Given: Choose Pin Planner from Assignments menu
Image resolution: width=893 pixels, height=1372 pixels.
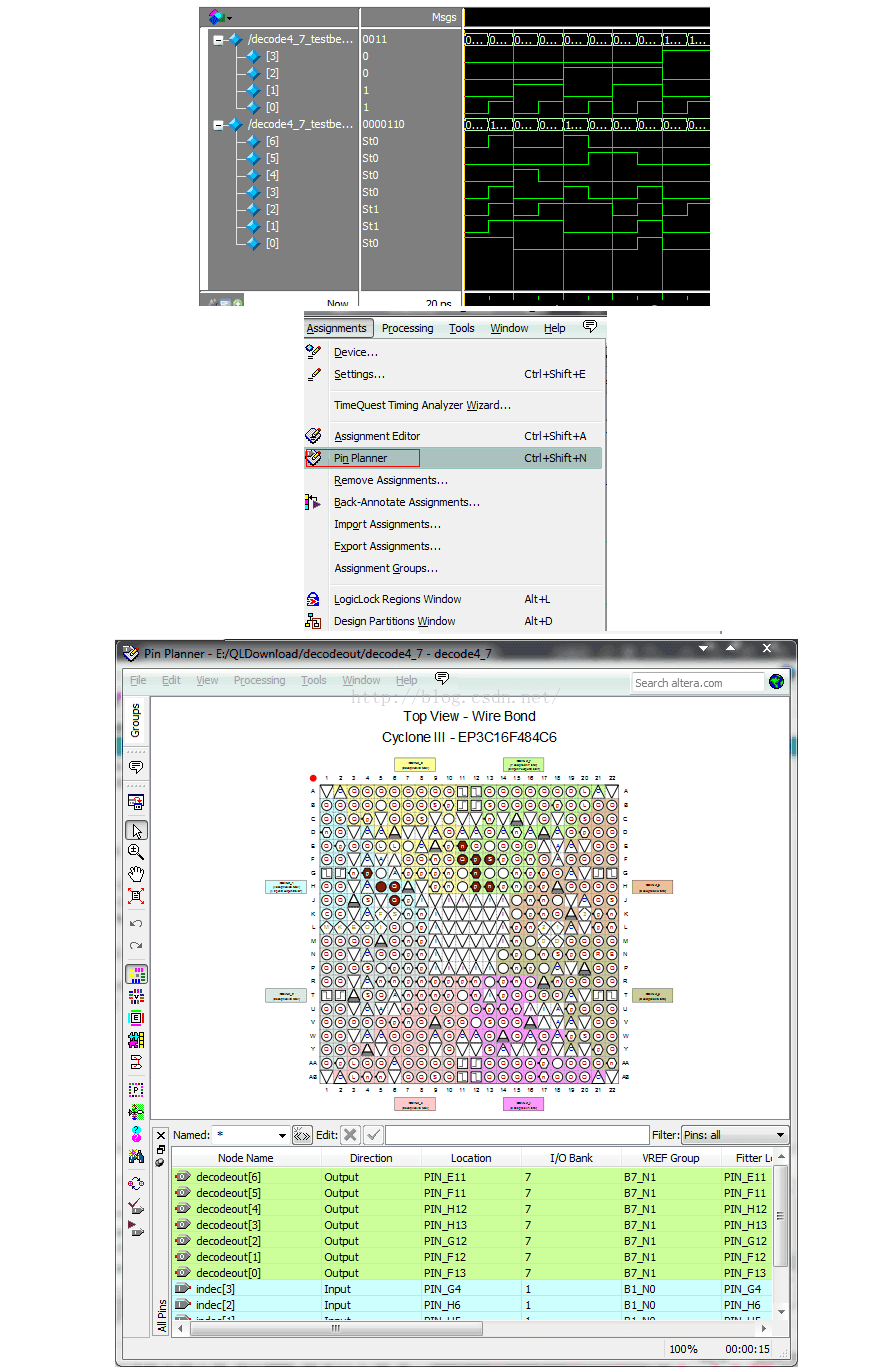Looking at the screenshot, I should click(x=453, y=458).
